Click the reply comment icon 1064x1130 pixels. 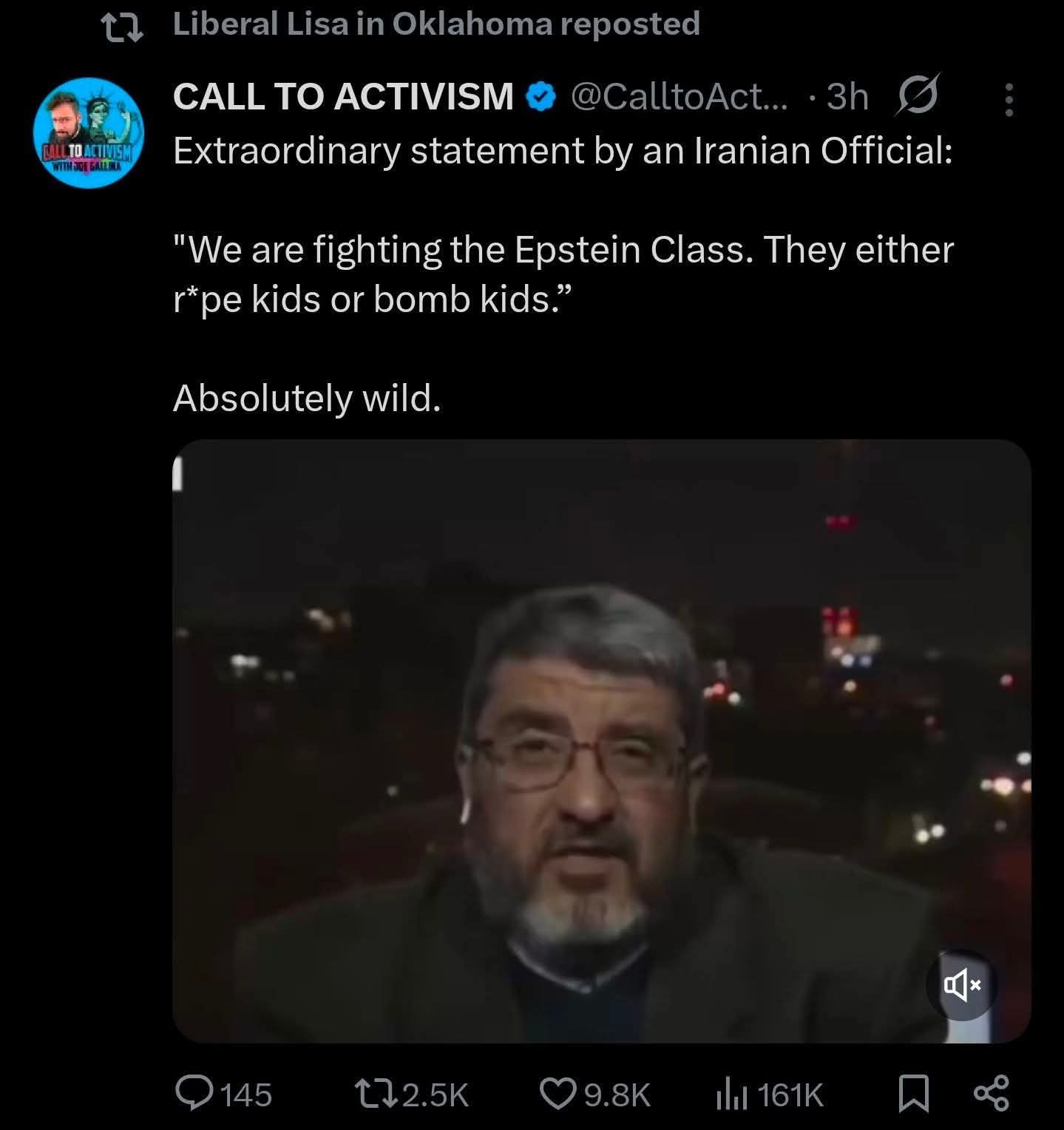pos(194,1094)
